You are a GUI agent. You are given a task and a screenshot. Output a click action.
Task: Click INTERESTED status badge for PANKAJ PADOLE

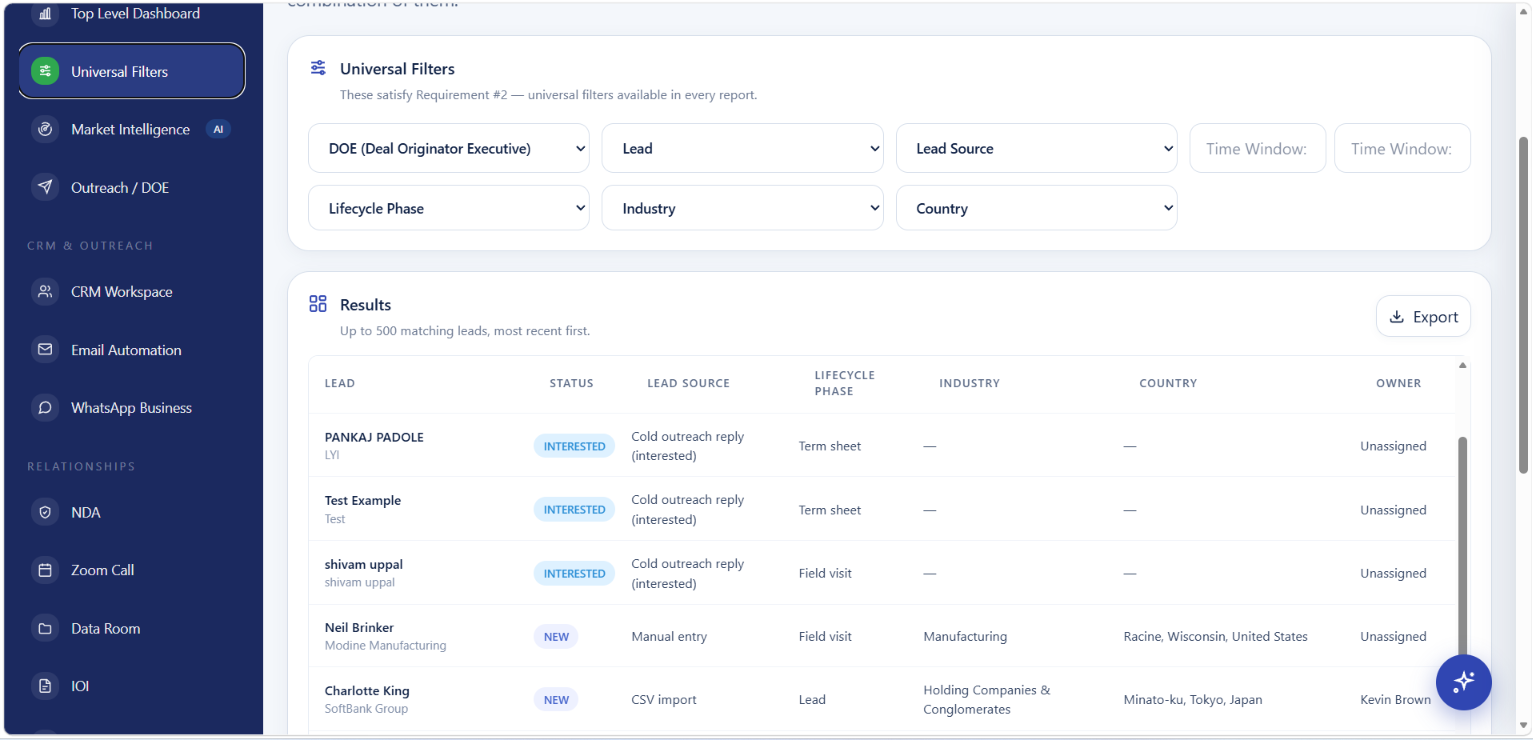574,446
